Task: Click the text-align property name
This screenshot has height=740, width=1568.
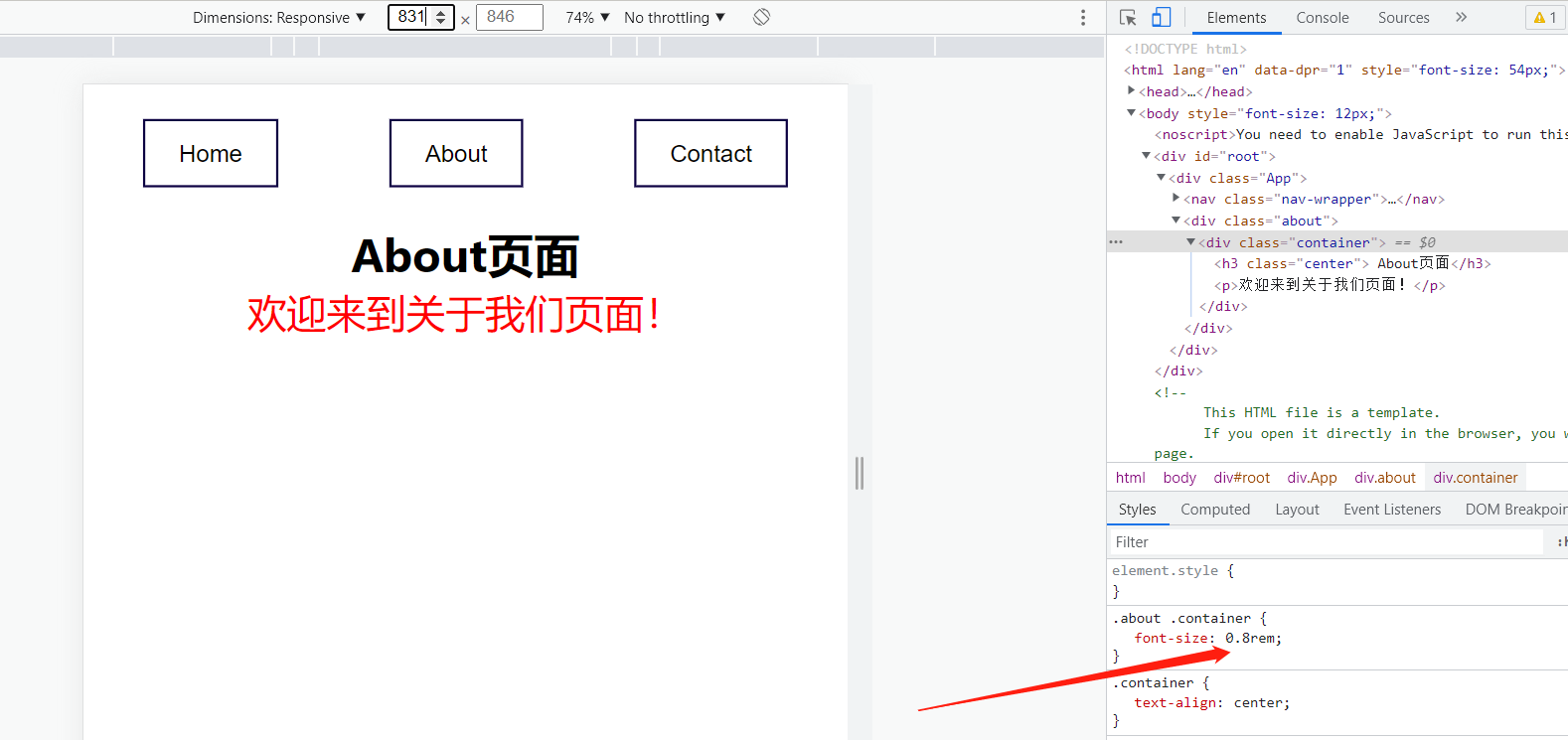Action: [x=1176, y=703]
